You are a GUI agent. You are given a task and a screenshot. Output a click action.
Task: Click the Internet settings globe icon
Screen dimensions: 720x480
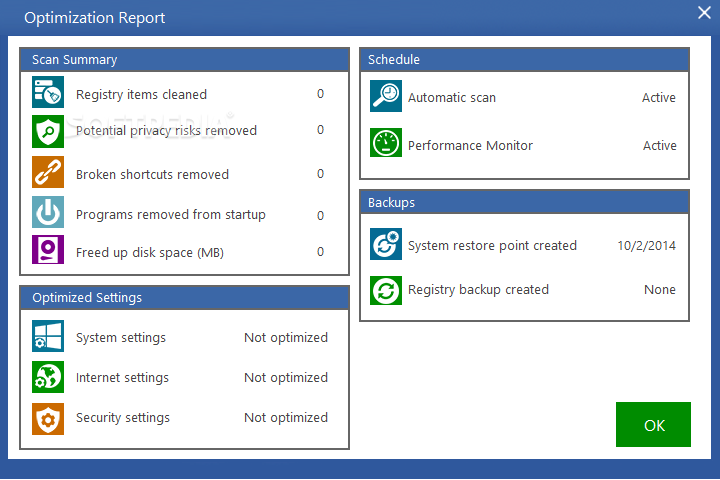click(x=48, y=377)
